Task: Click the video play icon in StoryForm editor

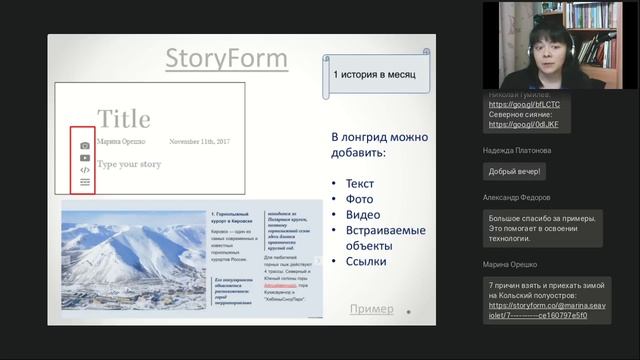Action: pos(85,158)
